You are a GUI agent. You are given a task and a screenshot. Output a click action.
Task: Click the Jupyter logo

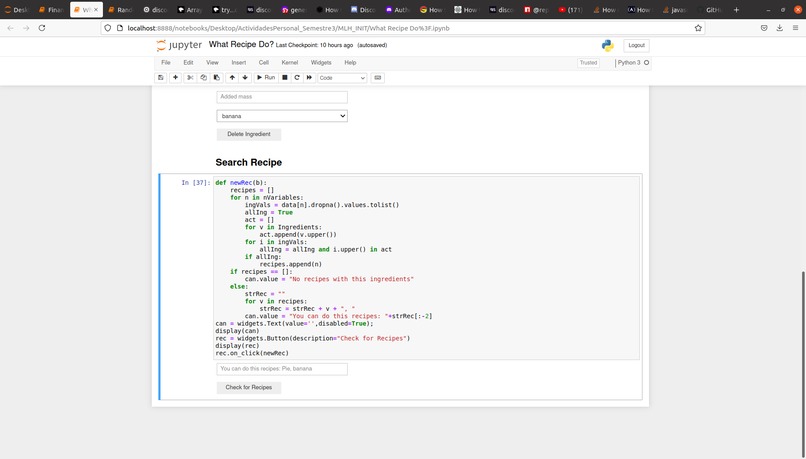pyautogui.click(x=179, y=45)
